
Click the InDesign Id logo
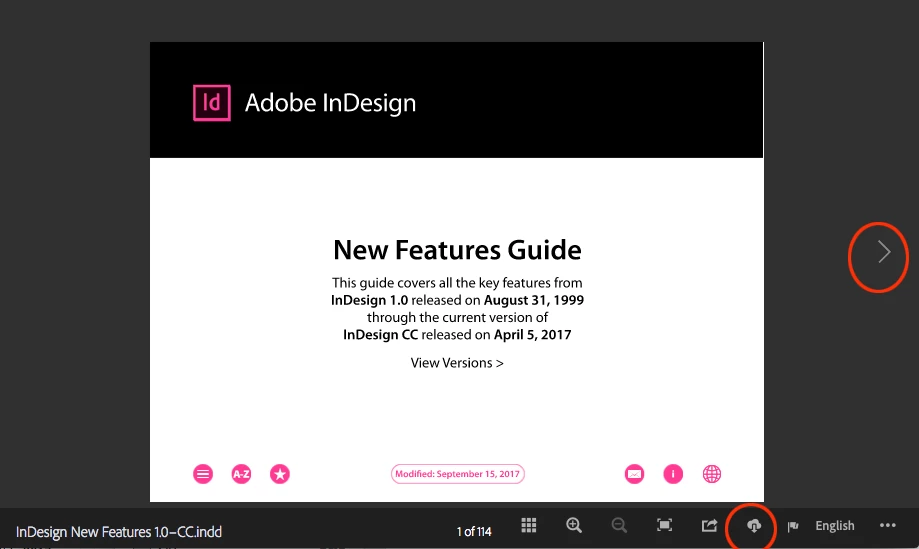click(x=212, y=103)
